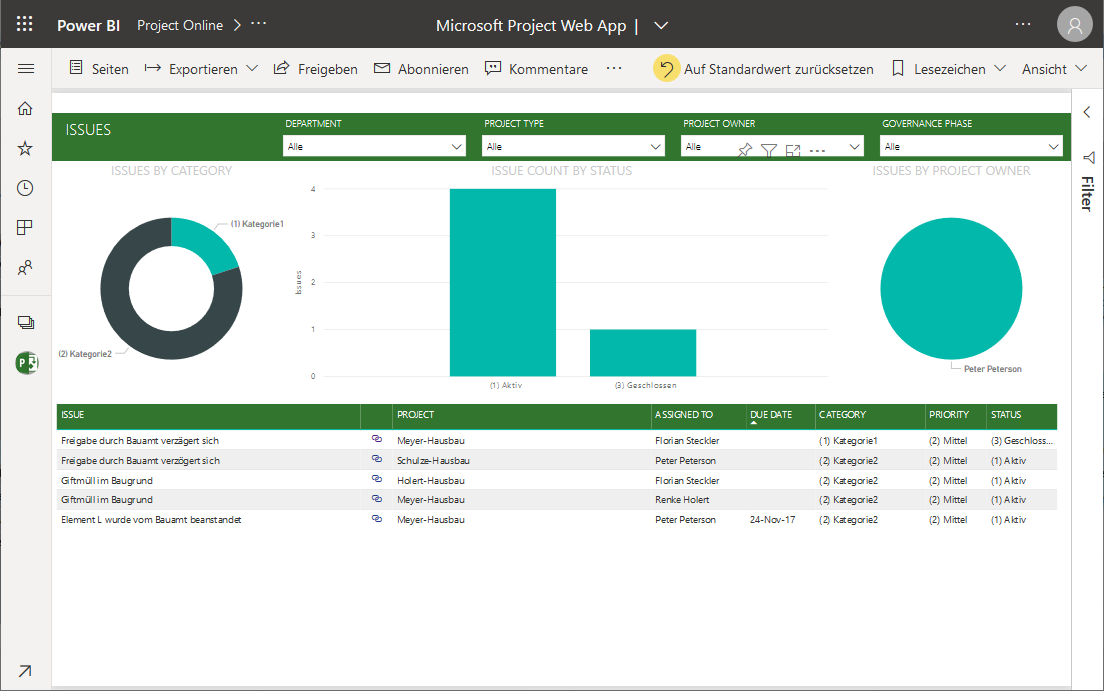The width and height of the screenshot is (1104, 691).
Task: Open the green Project workspace icon
Action: point(27,363)
